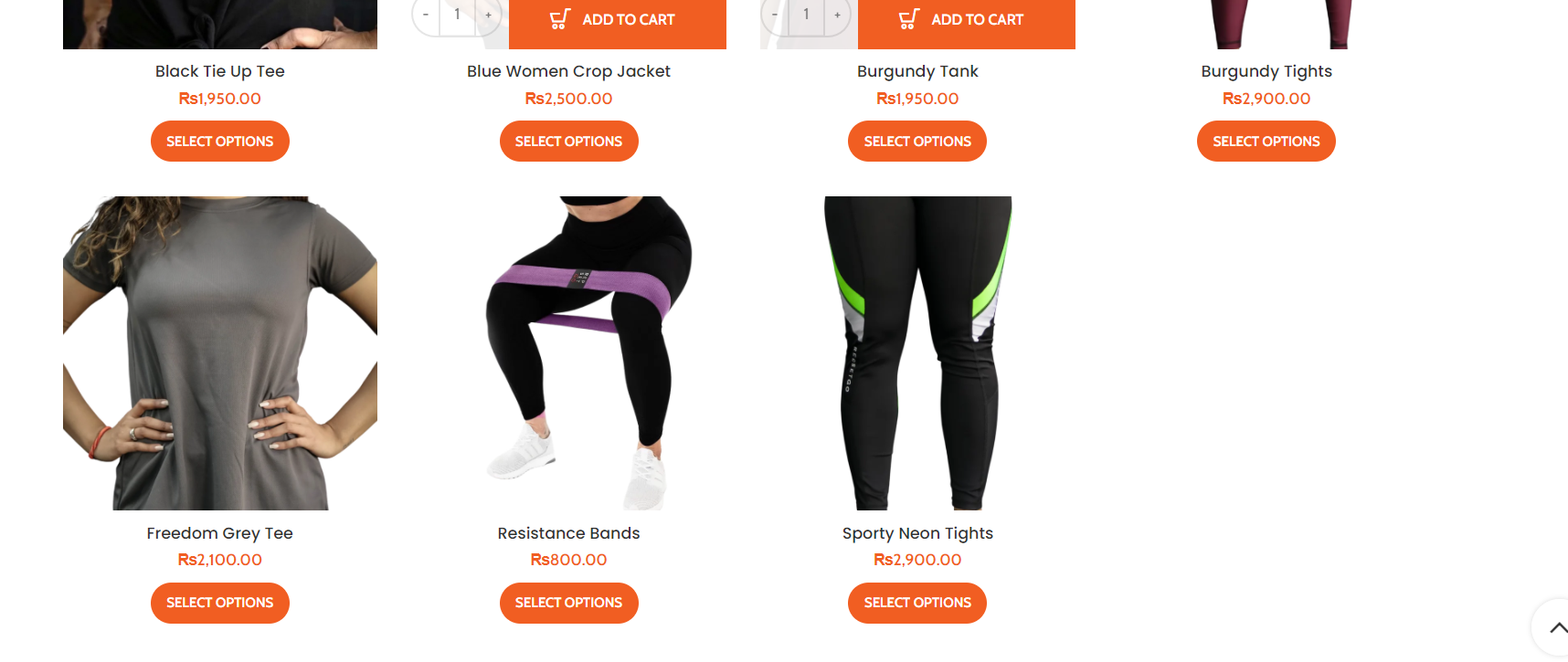This screenshot has width=1568, height=662.
Task: Click cart icon on Blue Women Crop Jacket
Action: click(x=560, y=19)
